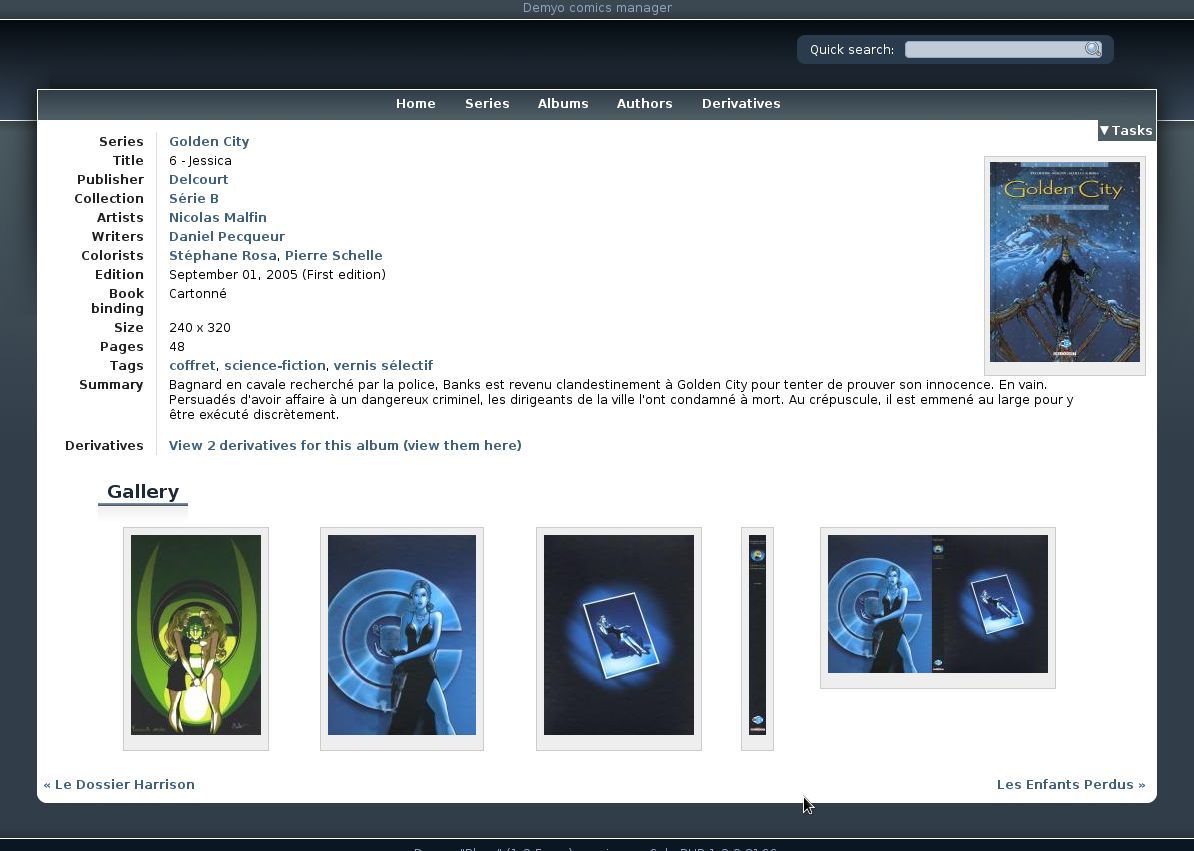Go to the Home menu item

tap(416, 104)
